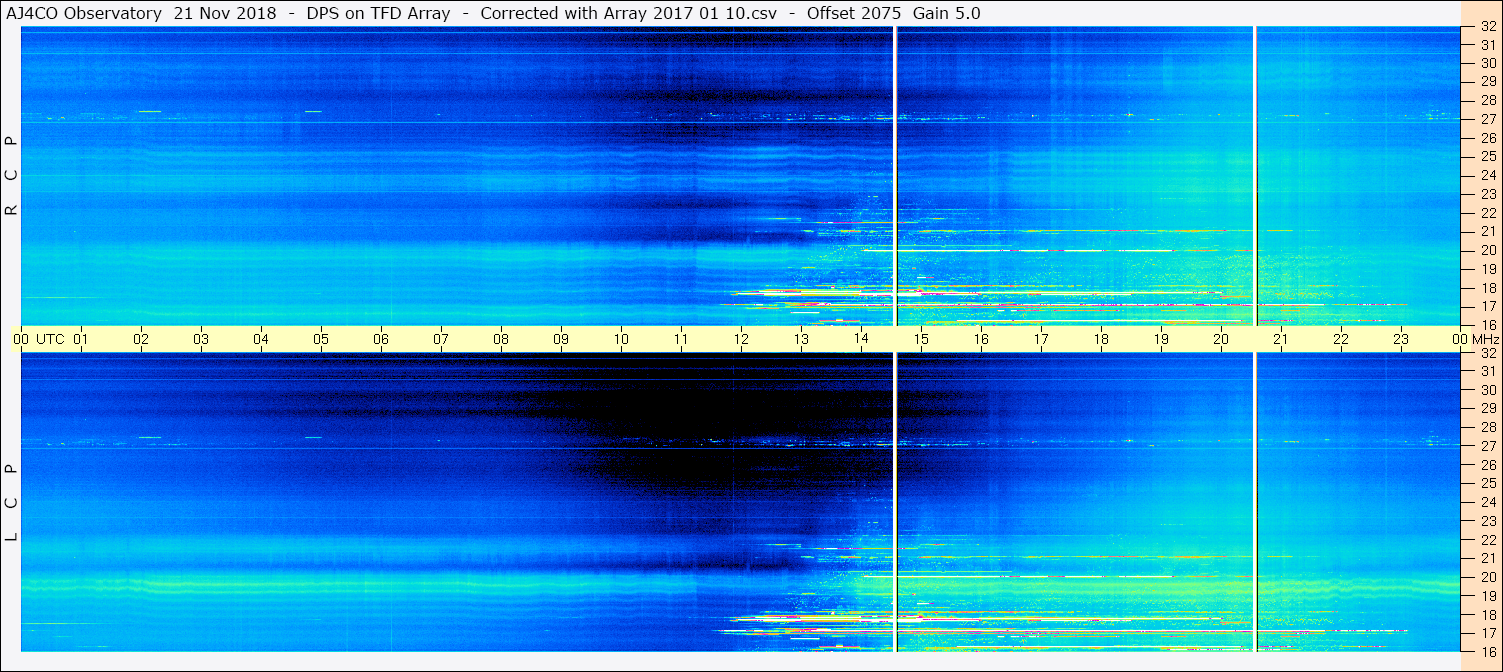
Task: Click the 16 MHz frequency label of LCP panel
Action: point(1487,651)
